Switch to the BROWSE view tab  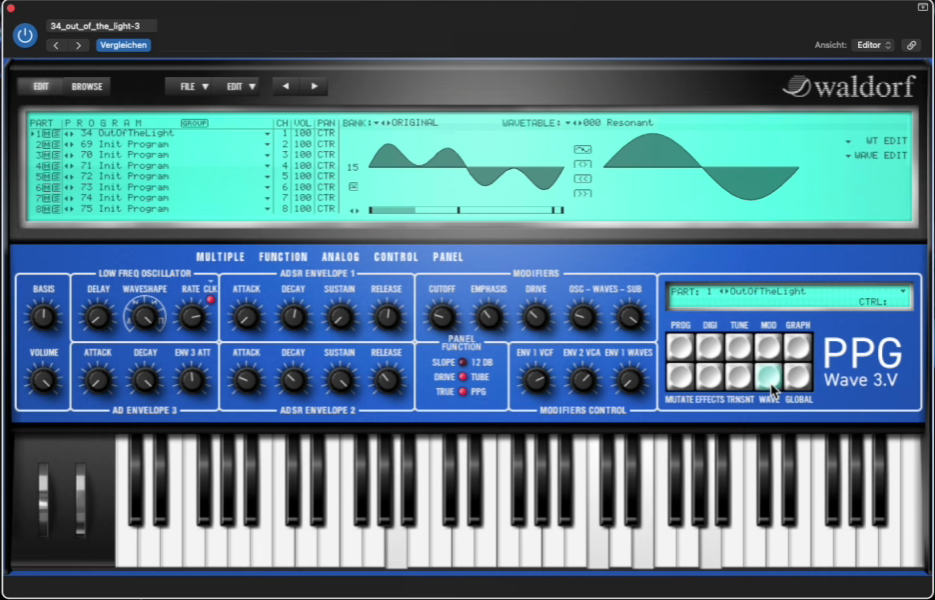coord(87,86)
